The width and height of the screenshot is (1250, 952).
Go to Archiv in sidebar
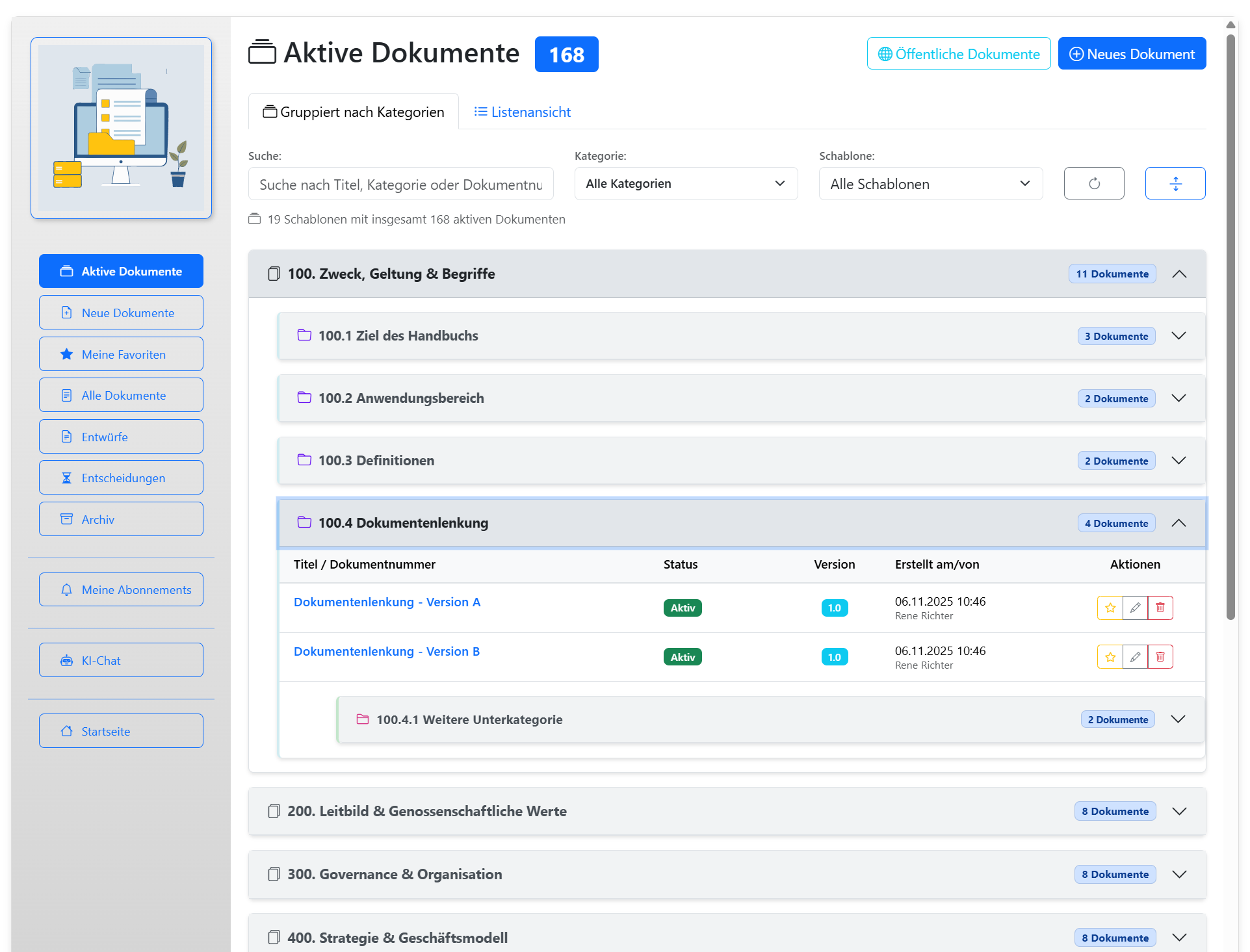[x=121, y=519]
